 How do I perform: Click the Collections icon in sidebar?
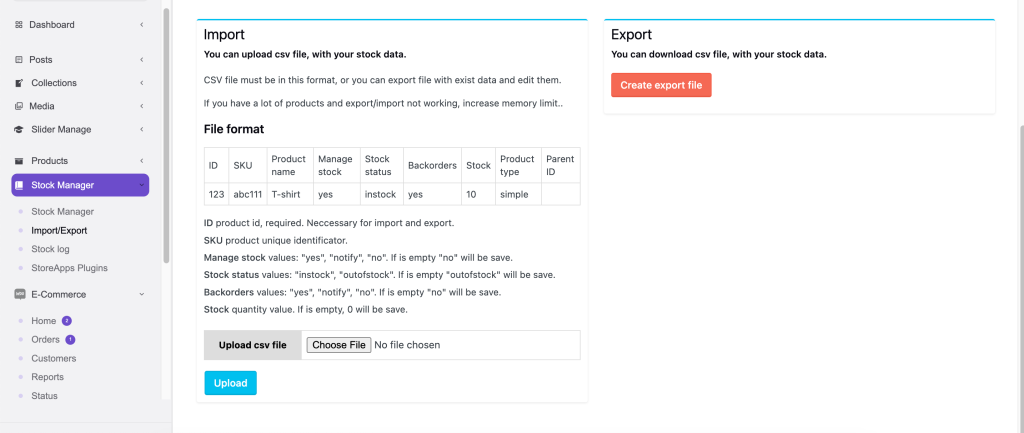coord(19,83)
